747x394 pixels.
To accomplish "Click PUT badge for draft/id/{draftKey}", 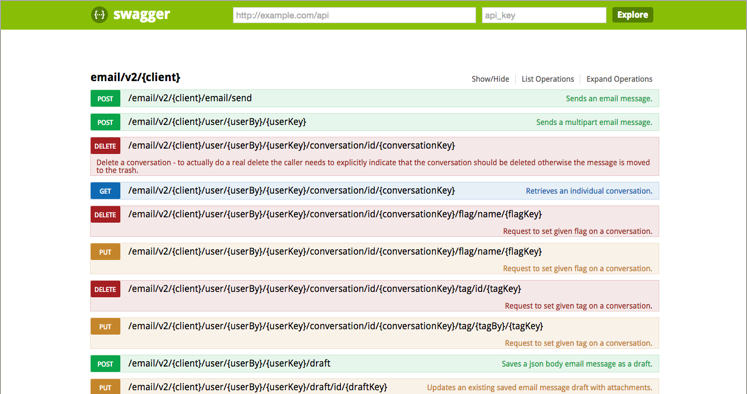I will tap(105, 387).
